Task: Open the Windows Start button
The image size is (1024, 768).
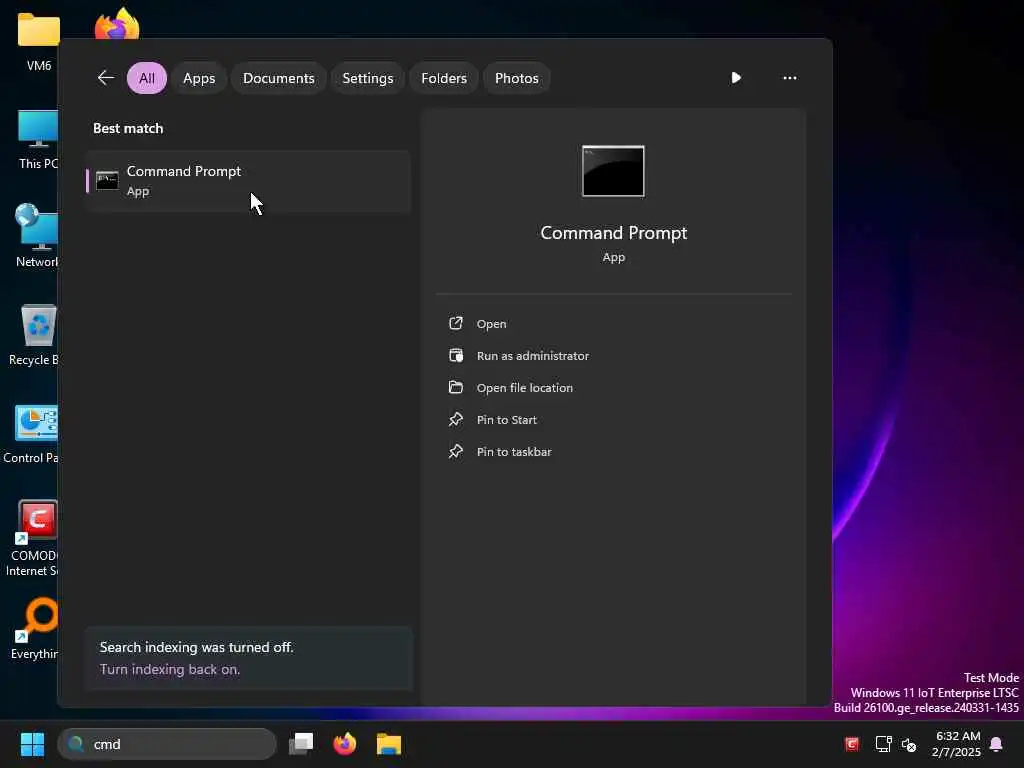Action: click(33, 744)
